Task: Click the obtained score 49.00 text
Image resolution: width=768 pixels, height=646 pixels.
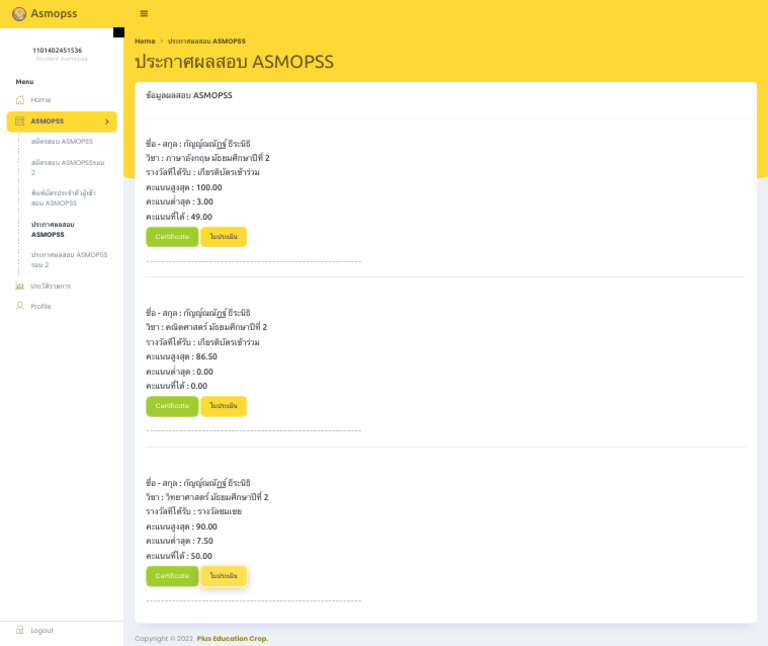Action: coord(201,217)
